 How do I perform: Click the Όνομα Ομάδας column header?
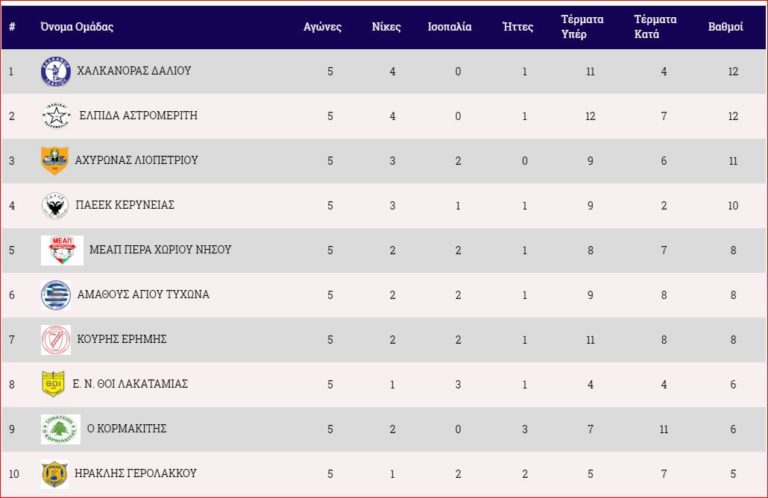coord(77,27)
